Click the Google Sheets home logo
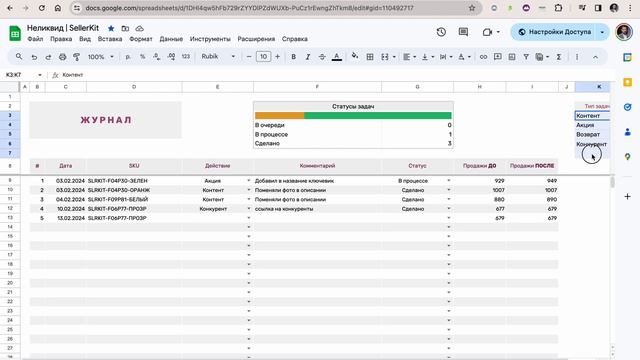Viewport: 640px width, 360px height. pyautogui.click(x=15, y=33)
